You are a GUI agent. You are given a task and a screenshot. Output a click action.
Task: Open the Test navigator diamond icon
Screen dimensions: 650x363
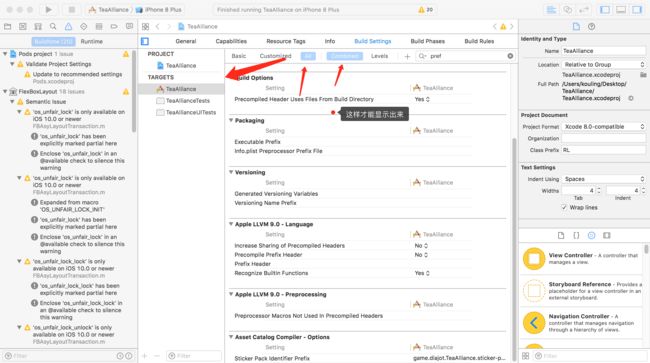(83, 27)
